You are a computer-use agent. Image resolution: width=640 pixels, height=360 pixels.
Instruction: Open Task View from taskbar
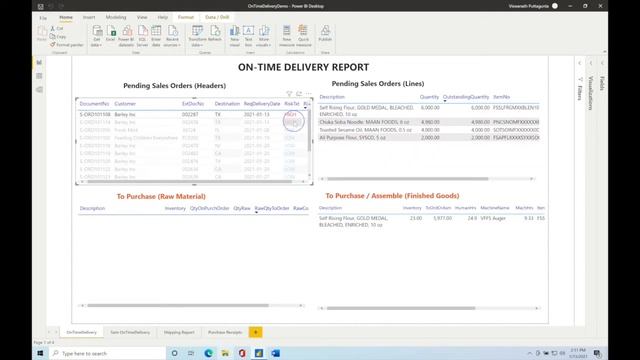(191, 353)
